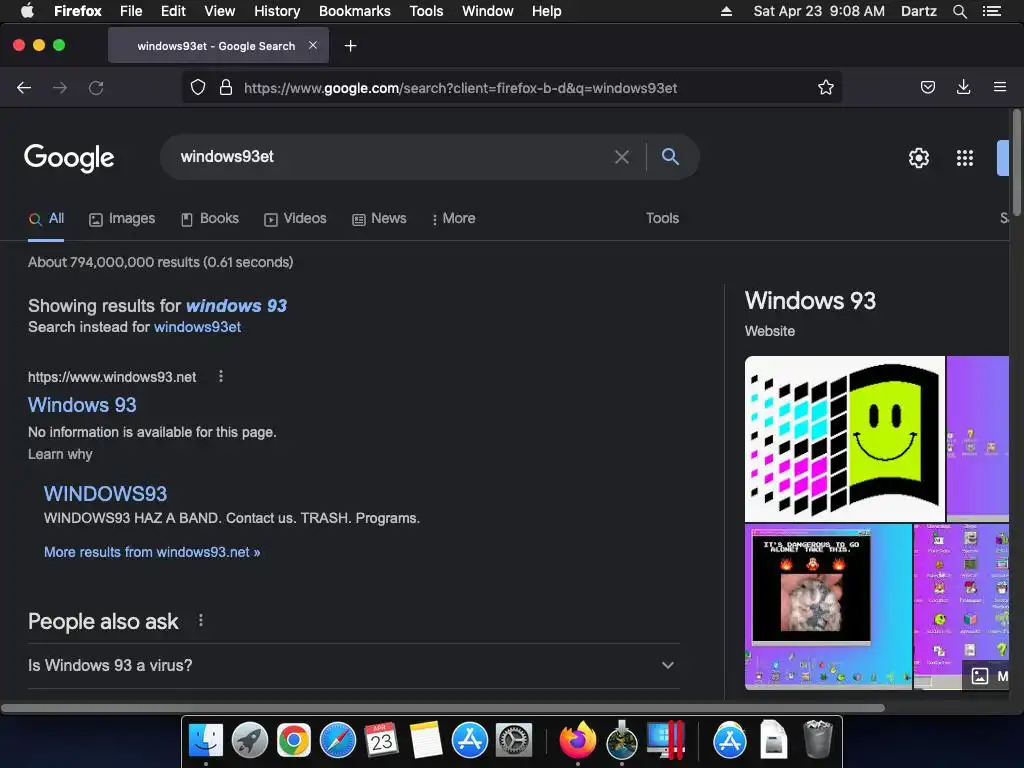Open the 'Windows 93' result title link
The image size is (1024, 768).
[82, 405]
